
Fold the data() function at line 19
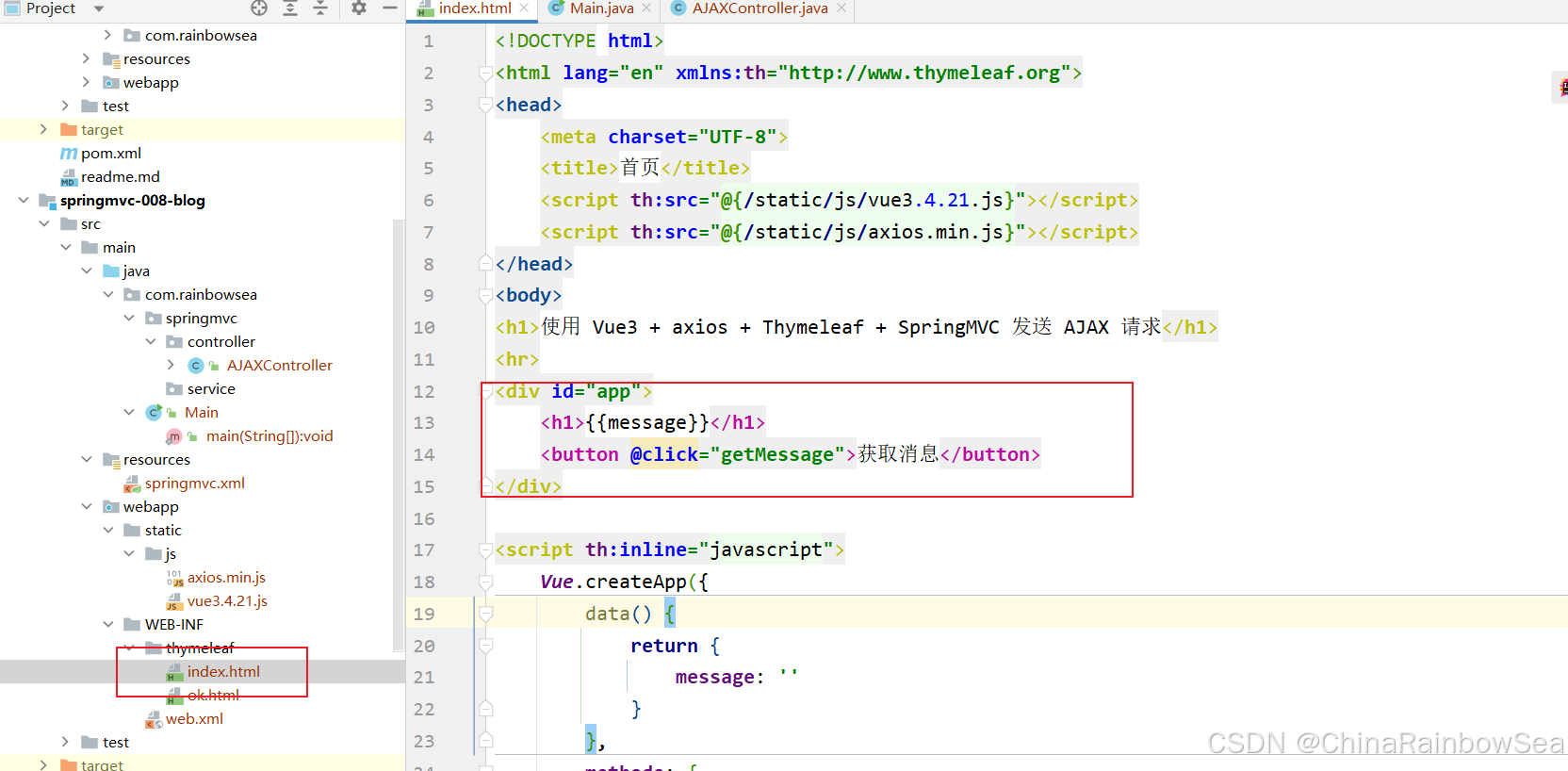485,614
